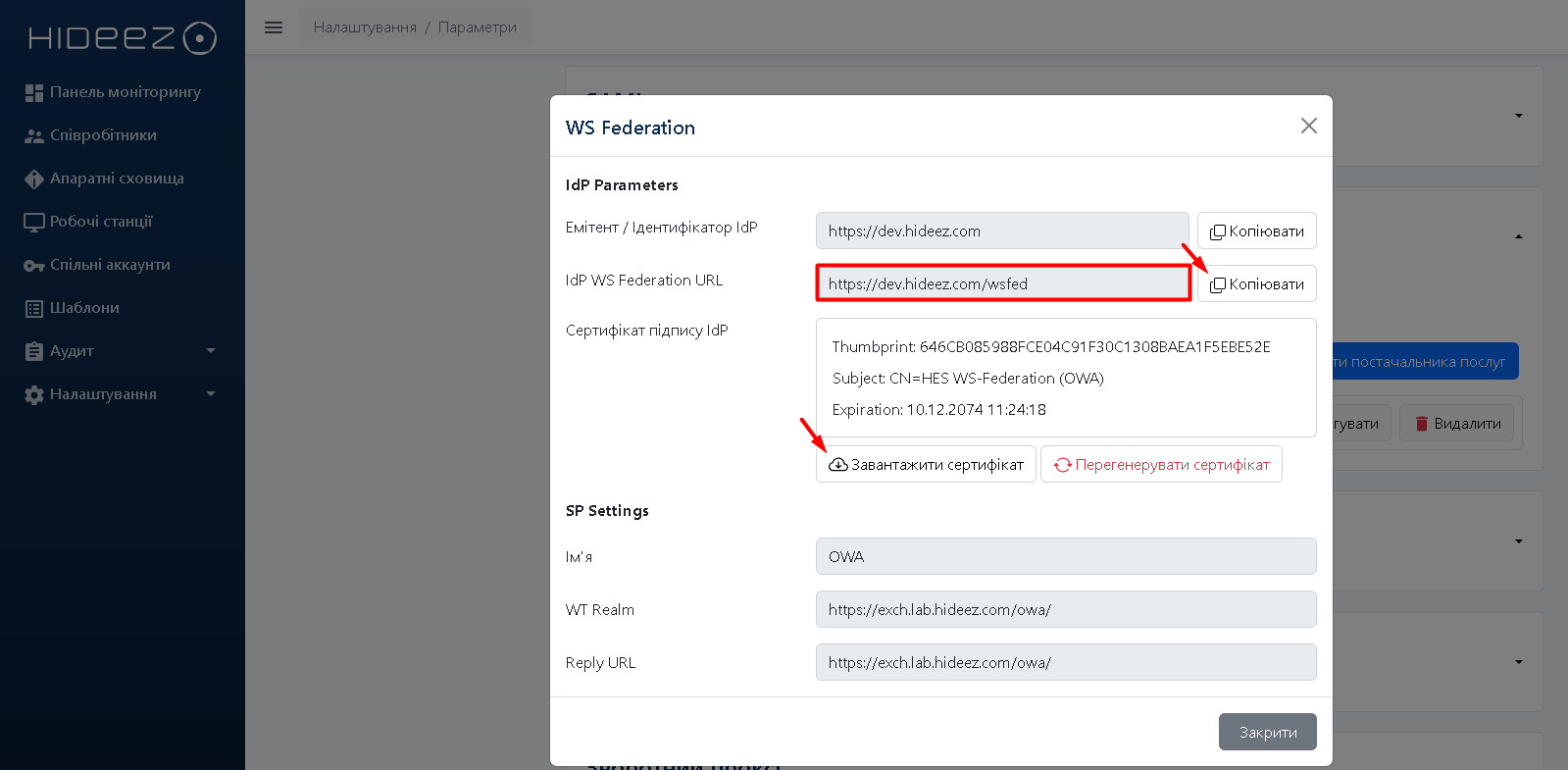Expand the Налаштування submenu arrow
The image size is (1568, 770).
211,393
